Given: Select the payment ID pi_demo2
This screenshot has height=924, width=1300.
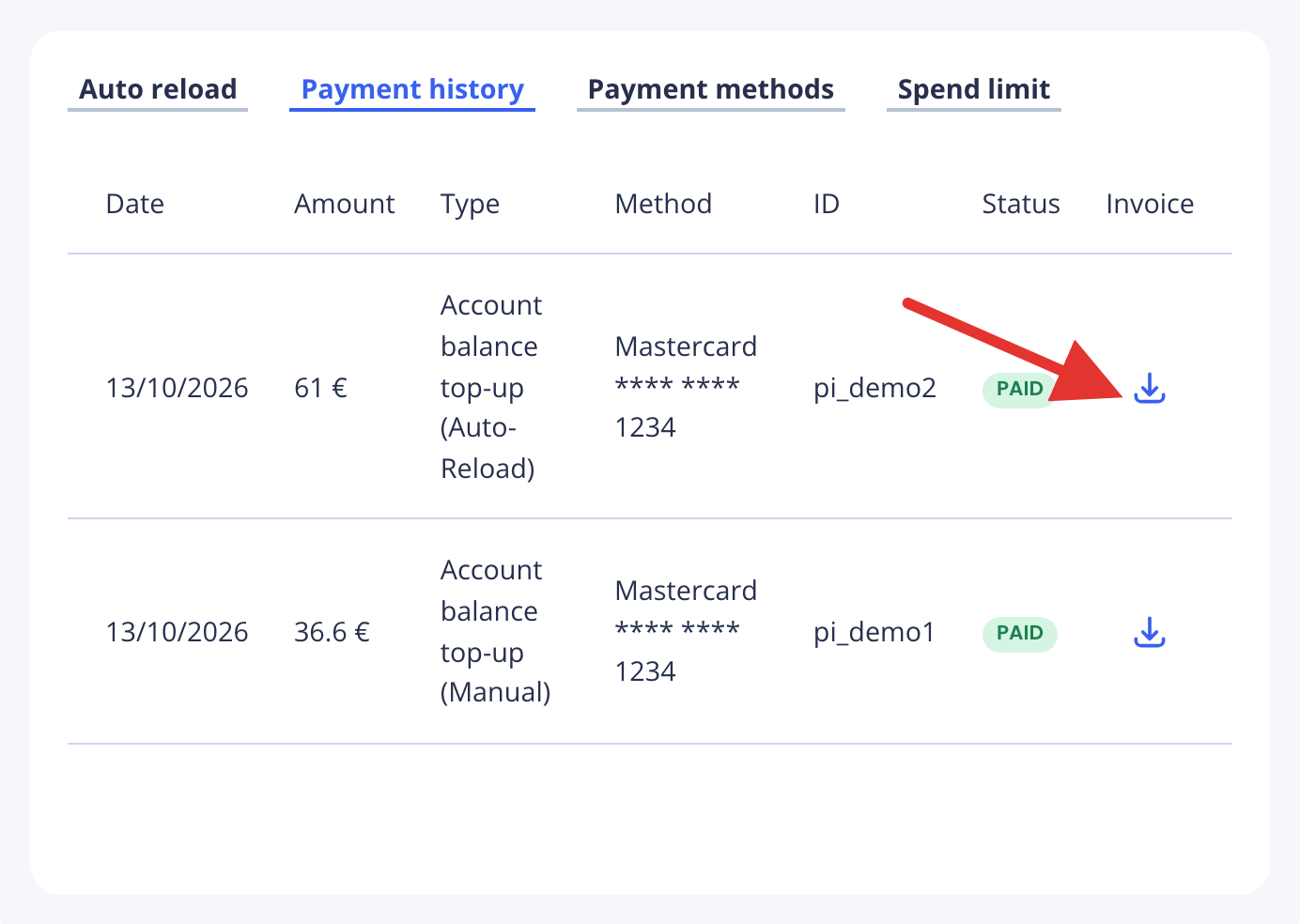Looking at the screenshot, I should pos(874,388).
